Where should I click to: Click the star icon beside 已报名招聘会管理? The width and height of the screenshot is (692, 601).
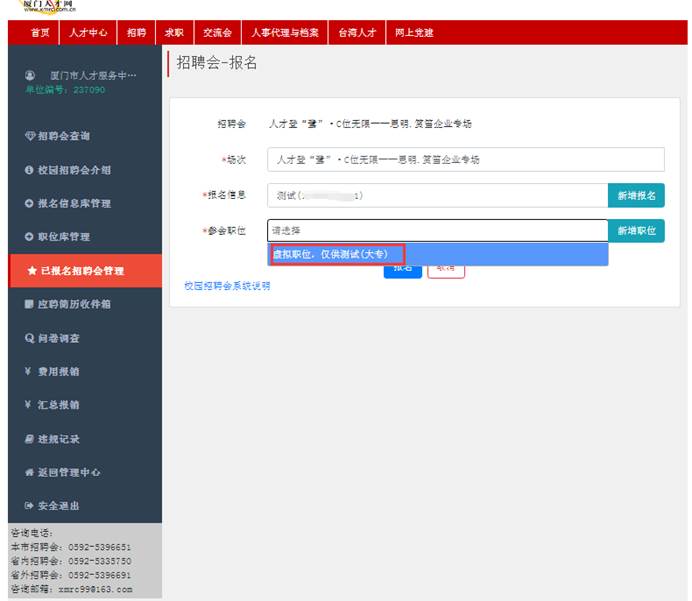pyautogui.click(x=32, y=271)
